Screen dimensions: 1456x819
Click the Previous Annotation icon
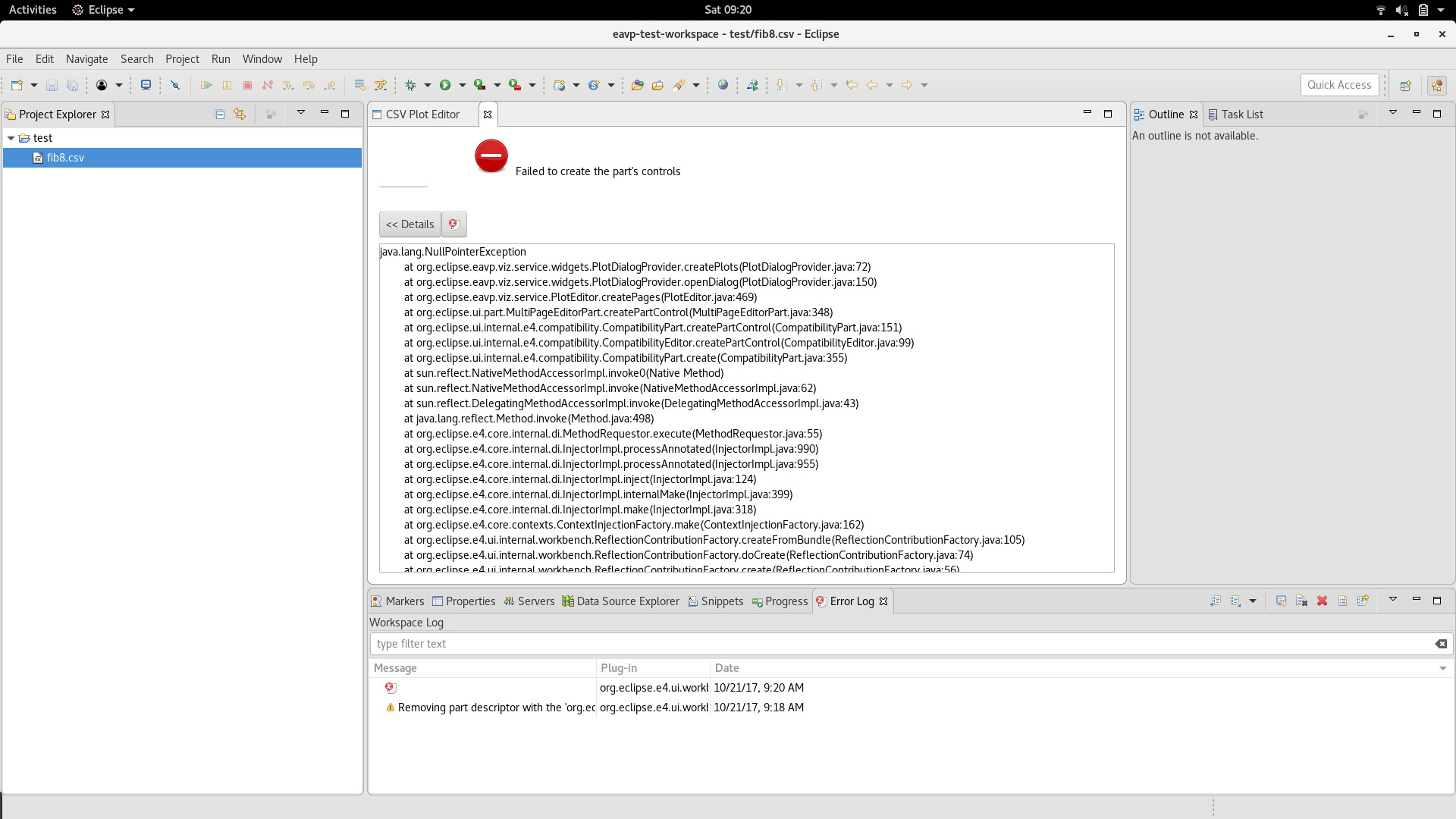click(x=816, y=85)
